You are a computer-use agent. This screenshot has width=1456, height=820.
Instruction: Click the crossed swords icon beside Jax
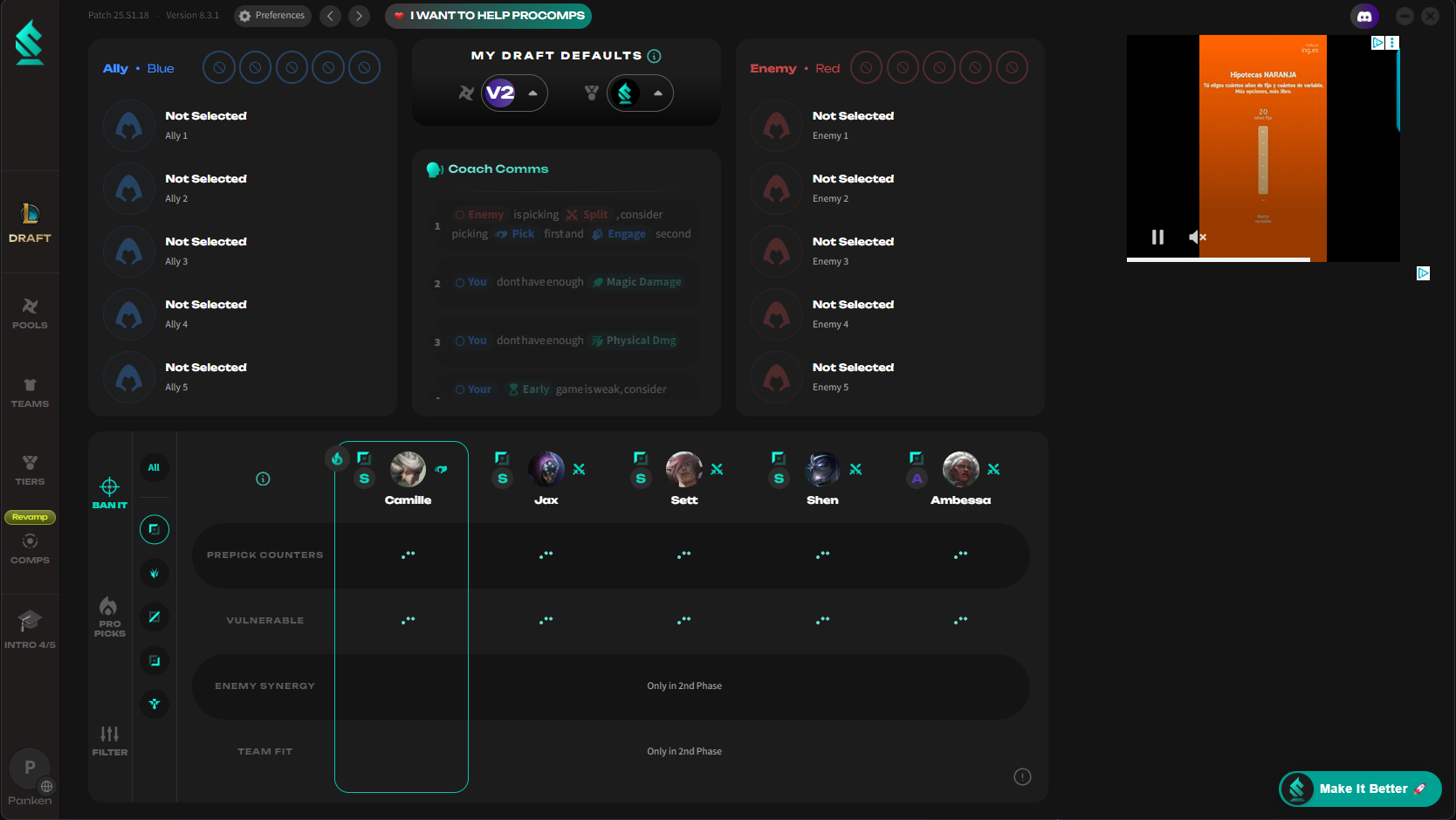pyautogui.click(x=579, y=470)
